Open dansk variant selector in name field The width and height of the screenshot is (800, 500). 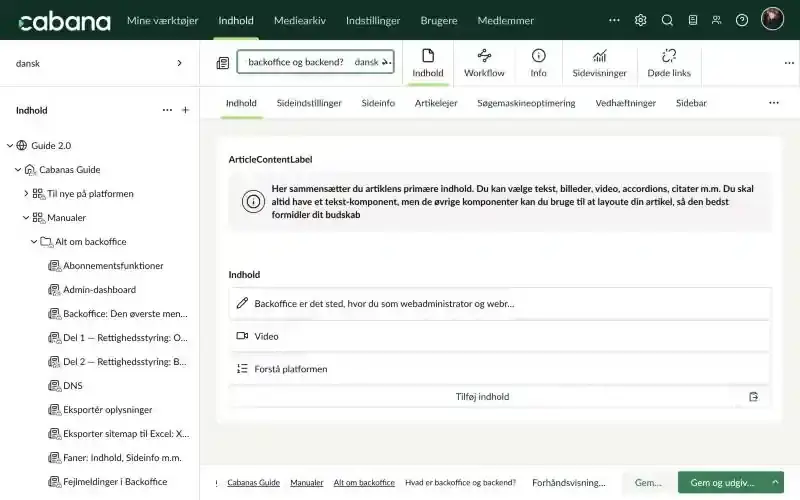click(x=372, y=62)
